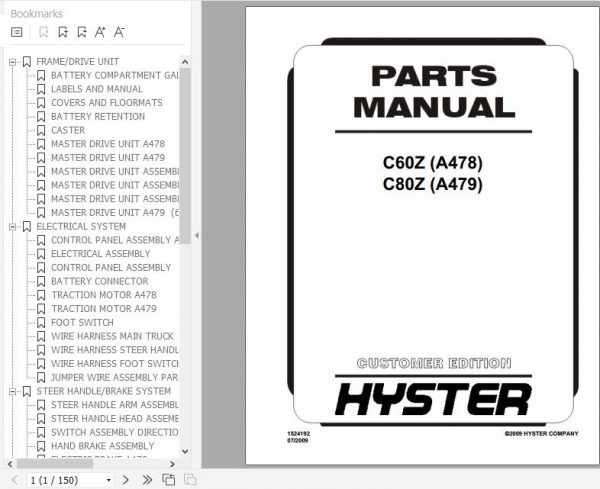Open the STEER HANDLE/BRAKE SYSTEM bookmark

(103, 391)
